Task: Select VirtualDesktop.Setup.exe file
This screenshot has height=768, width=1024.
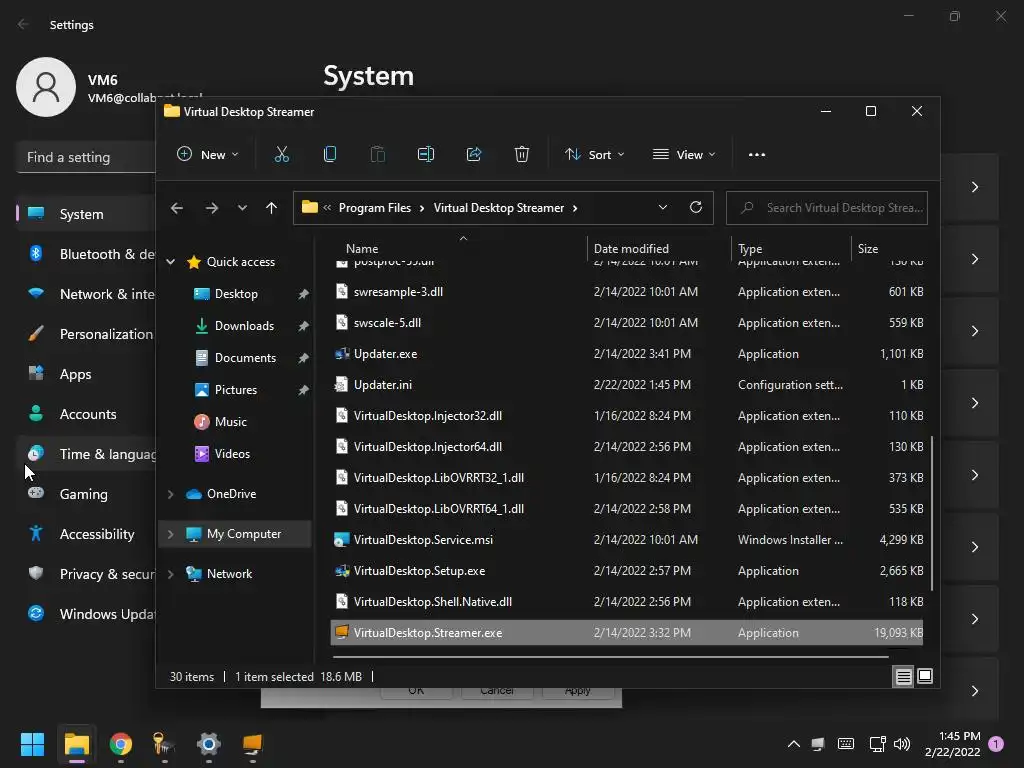Action: click(x=627, y=571)
